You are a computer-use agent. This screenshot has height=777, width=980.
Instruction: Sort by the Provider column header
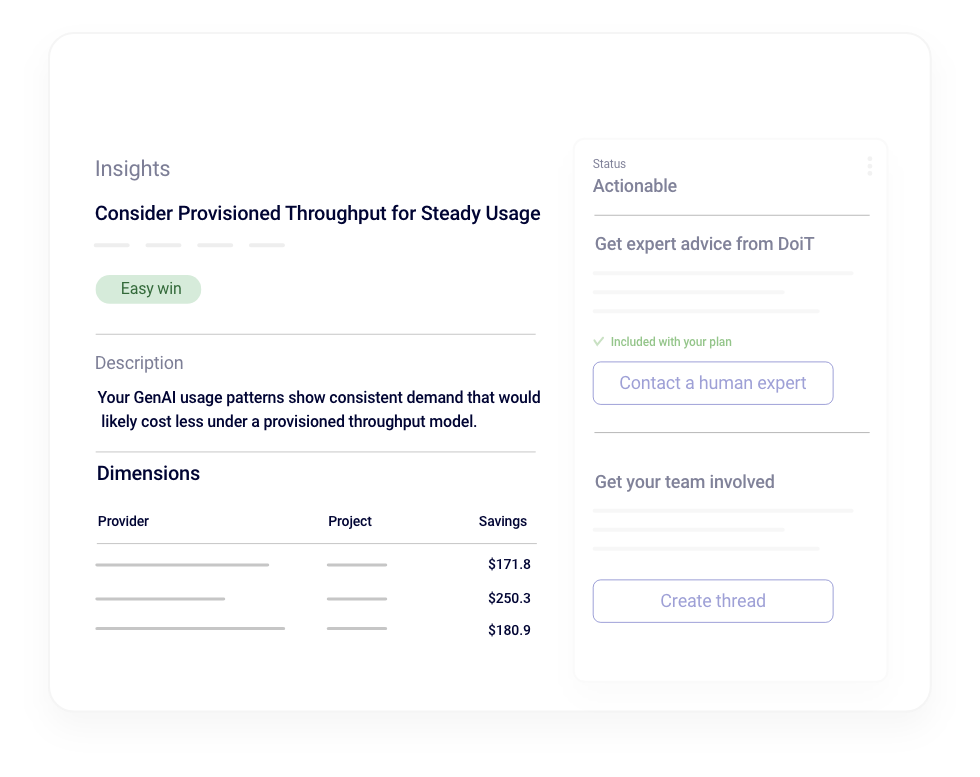coord(123,521)
